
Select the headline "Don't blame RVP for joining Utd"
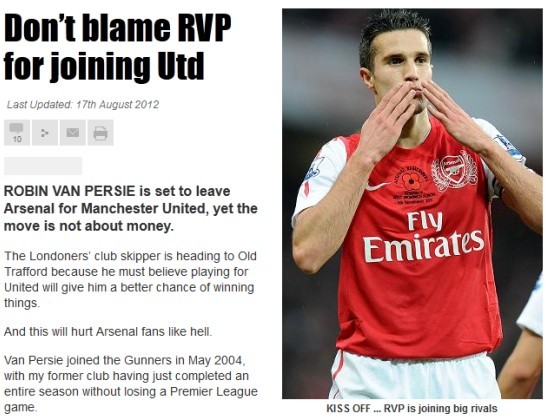click(x=117, y=47)
